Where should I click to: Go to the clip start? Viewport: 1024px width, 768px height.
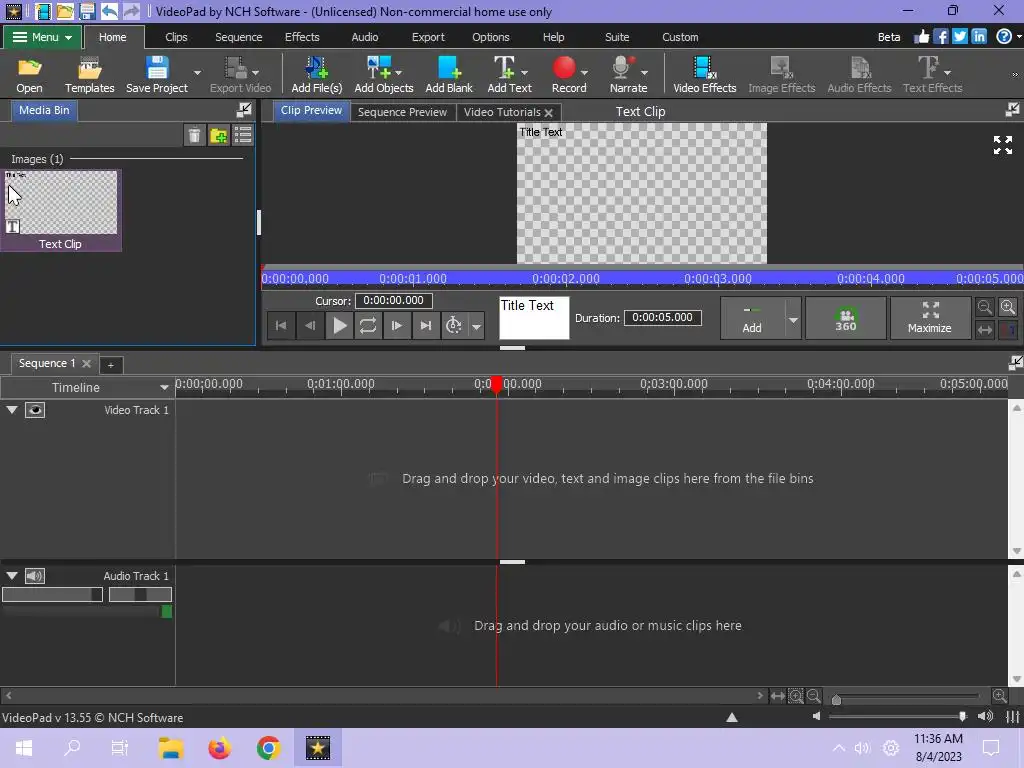pos(281,325)
